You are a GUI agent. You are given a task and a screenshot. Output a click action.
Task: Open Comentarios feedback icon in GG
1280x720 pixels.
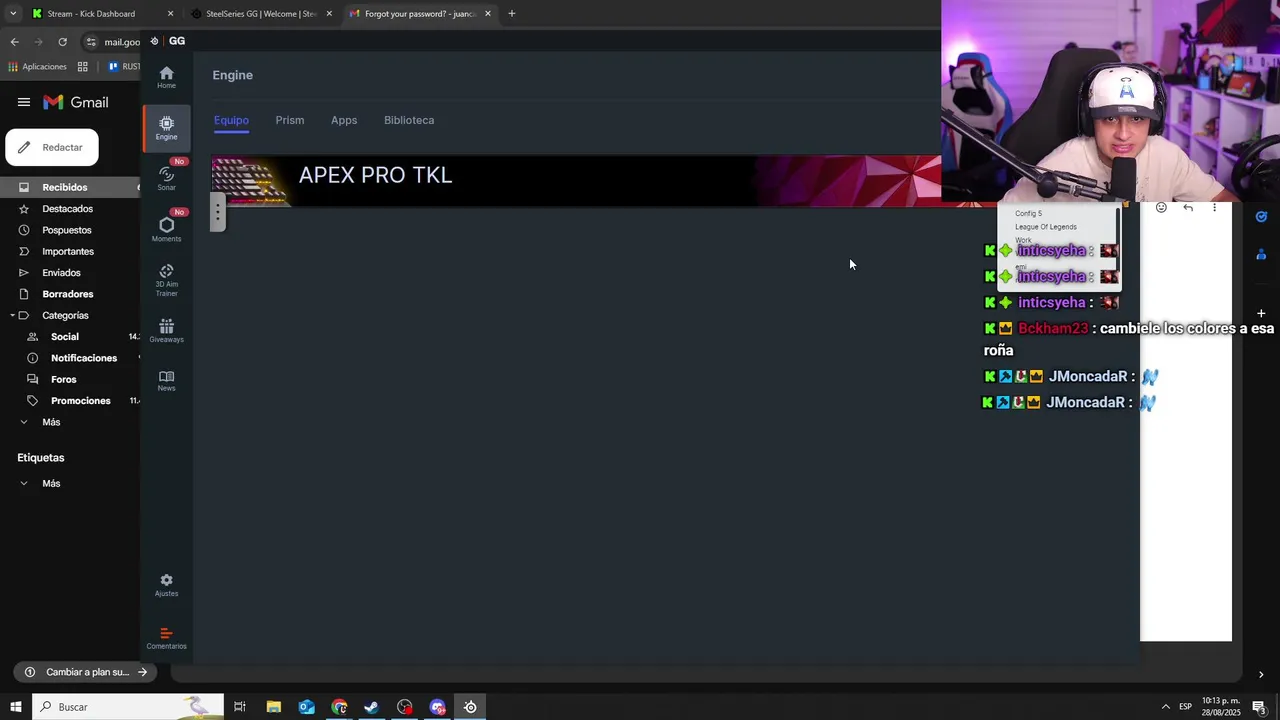[166, 638]
